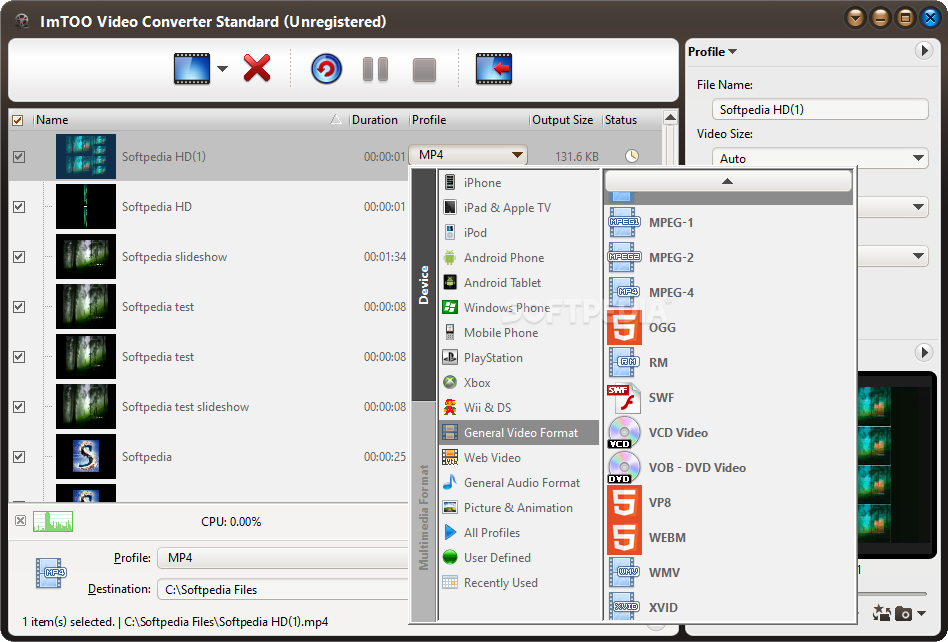The image size is (948, 642).
Task: Click the green CPU usage graph icon
Action: [53, 521]
